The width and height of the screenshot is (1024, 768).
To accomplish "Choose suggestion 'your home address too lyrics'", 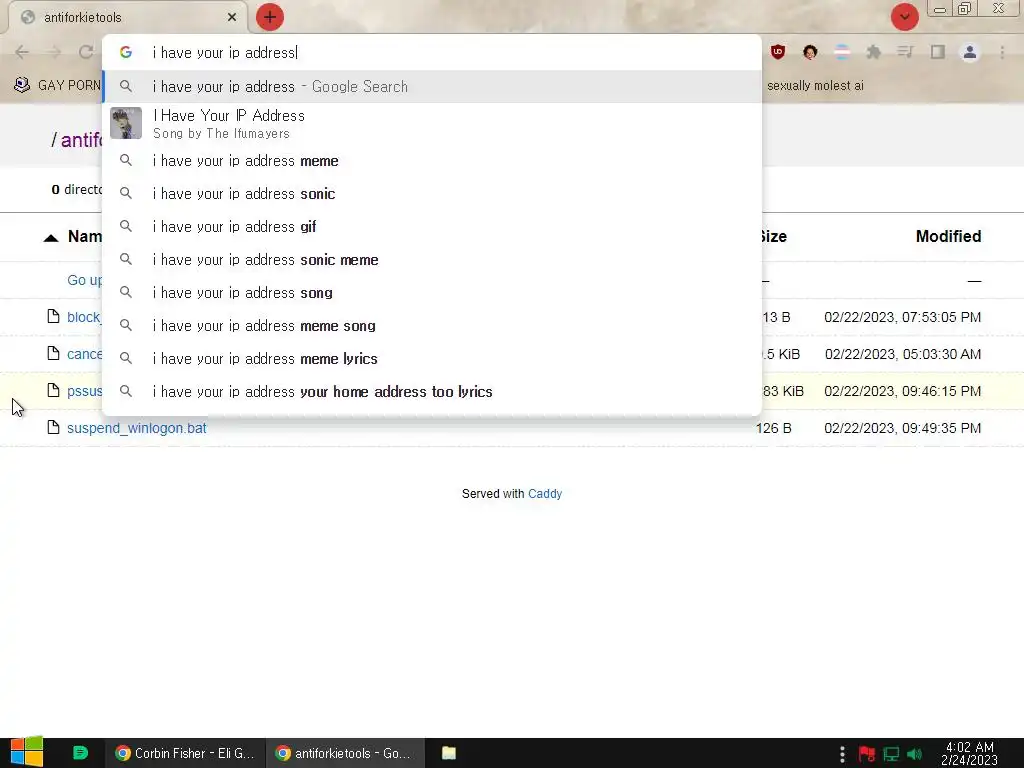I will [432, 391].
